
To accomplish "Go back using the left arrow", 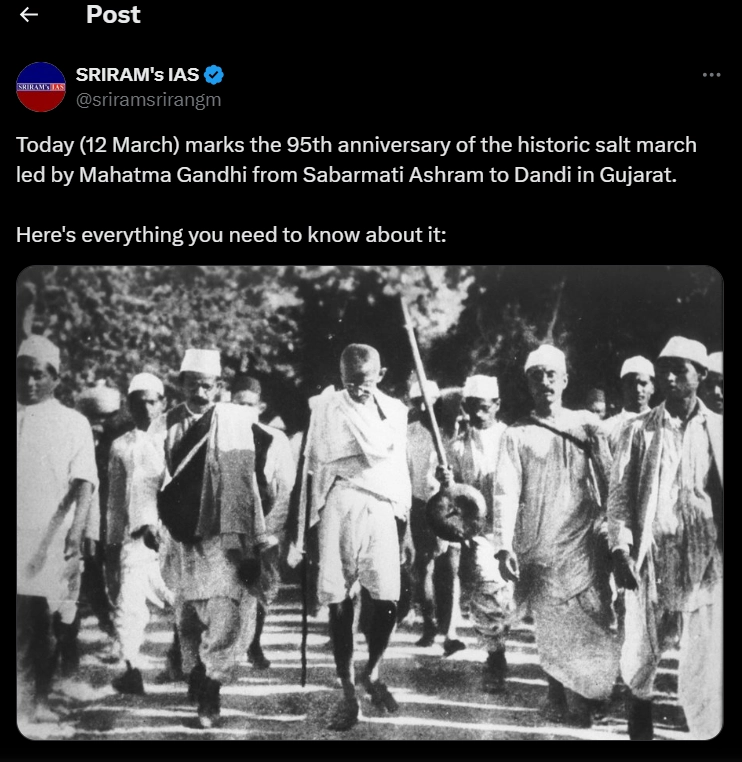I will [x=29, y=15].
